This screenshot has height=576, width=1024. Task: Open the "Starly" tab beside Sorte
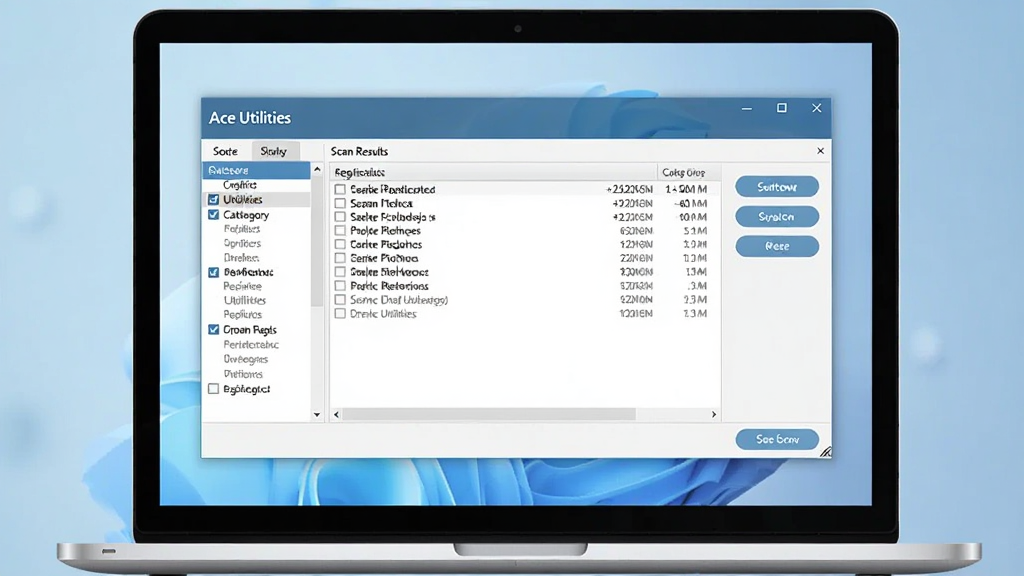click(x=274, y=152)
